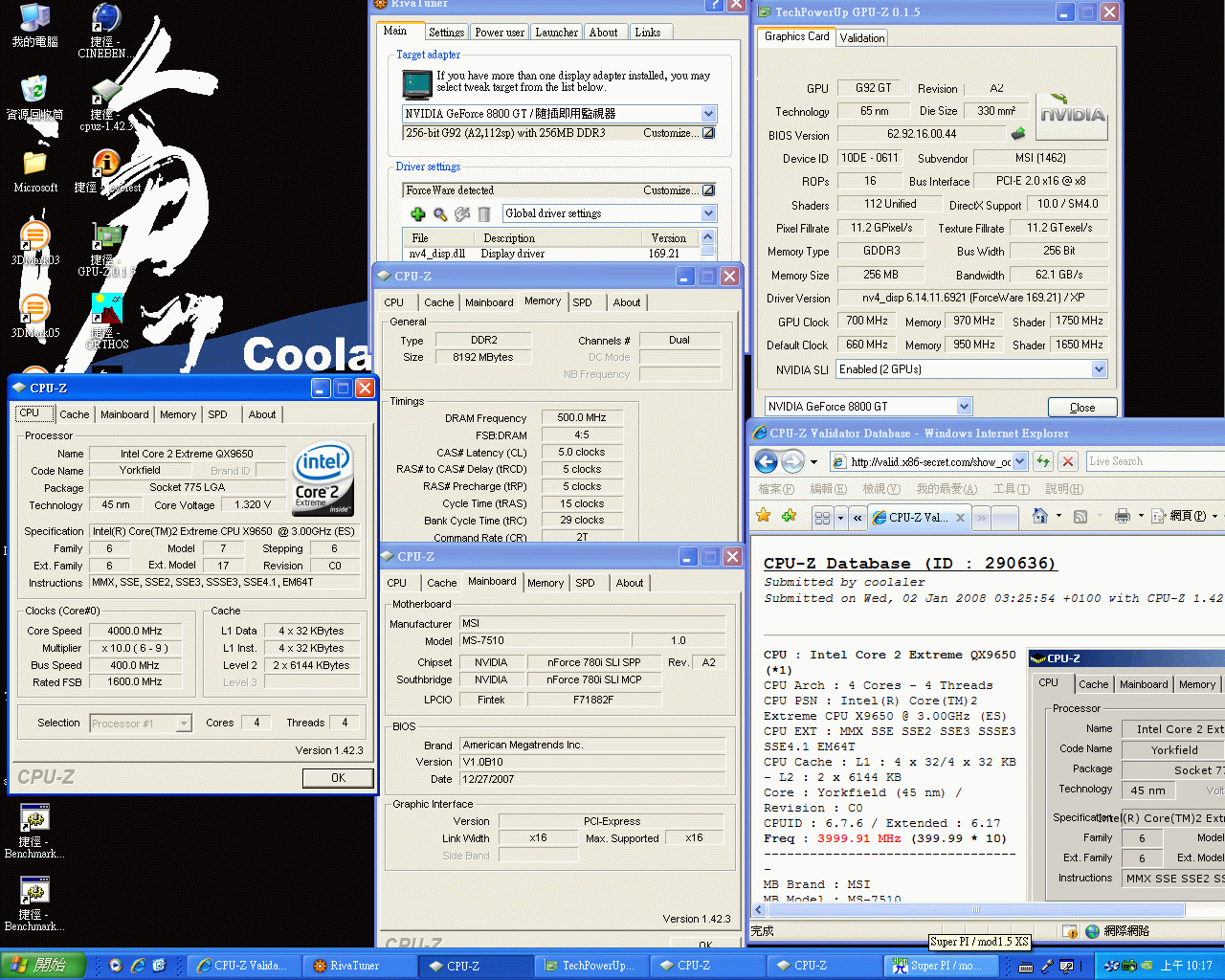Open the Quick Tabs grid icon
1225x980 pixels.
pyautogui.click(x=822, y=517)
